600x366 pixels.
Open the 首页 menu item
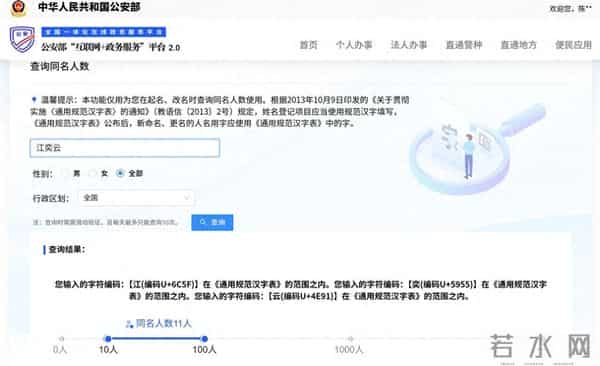click(x=308, y=45)
